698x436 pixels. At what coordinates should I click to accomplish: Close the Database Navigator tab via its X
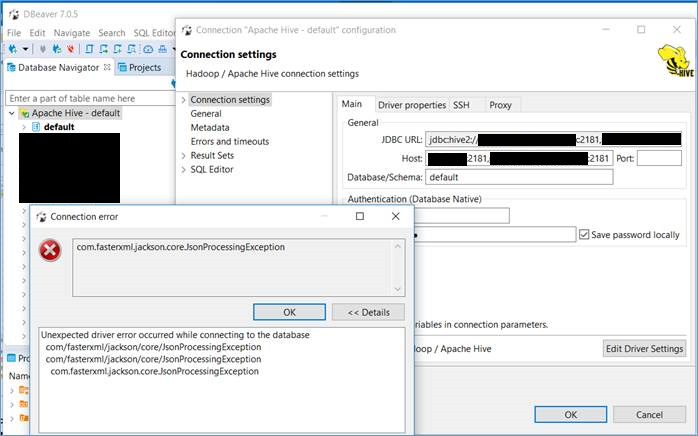click(x=107, y=67)
